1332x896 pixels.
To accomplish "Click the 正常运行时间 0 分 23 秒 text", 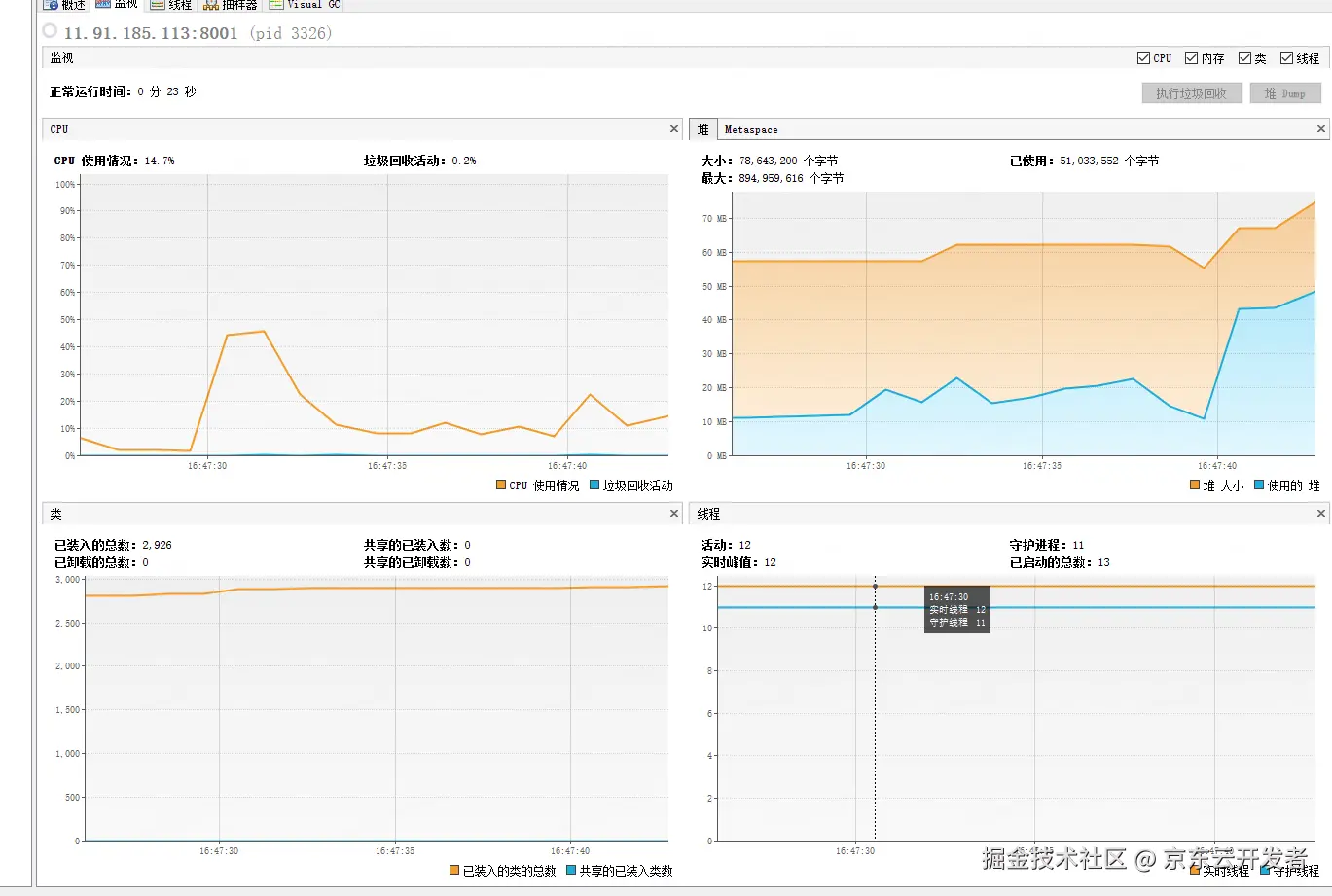I will 123,91.
